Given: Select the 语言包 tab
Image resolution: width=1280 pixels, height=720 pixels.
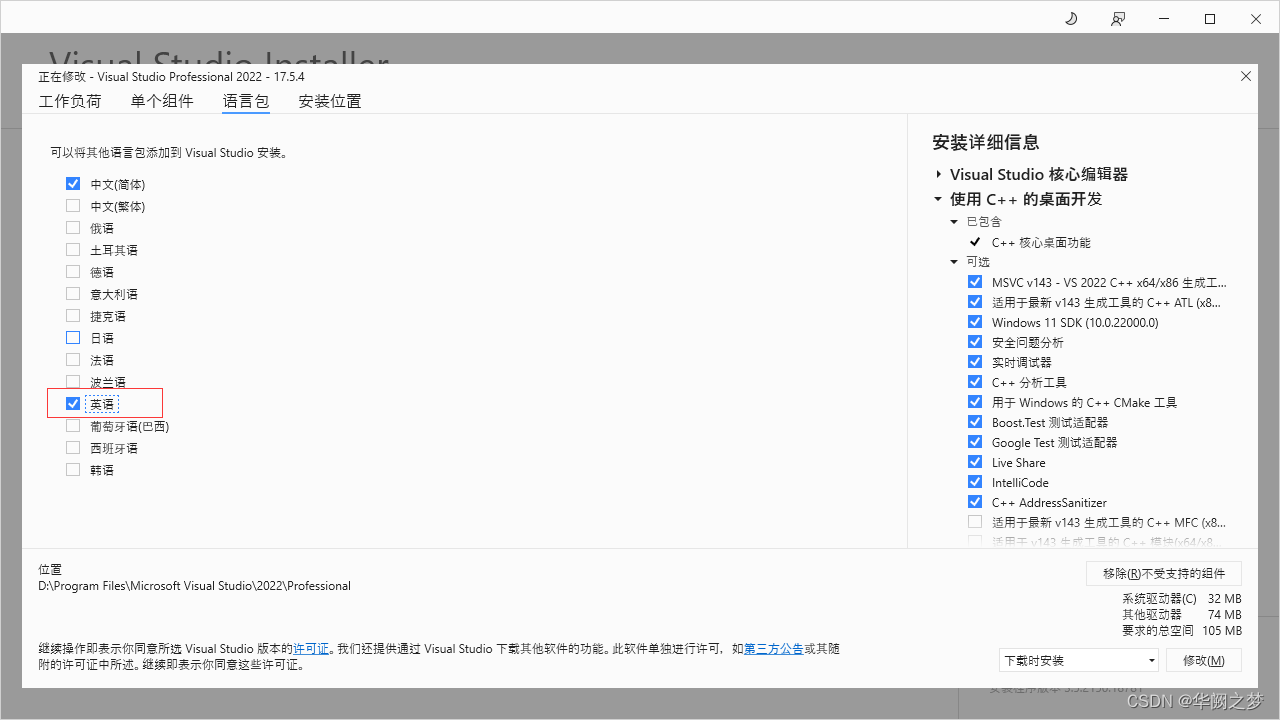Looking at the screenshot, I should [x=246, y=101].
